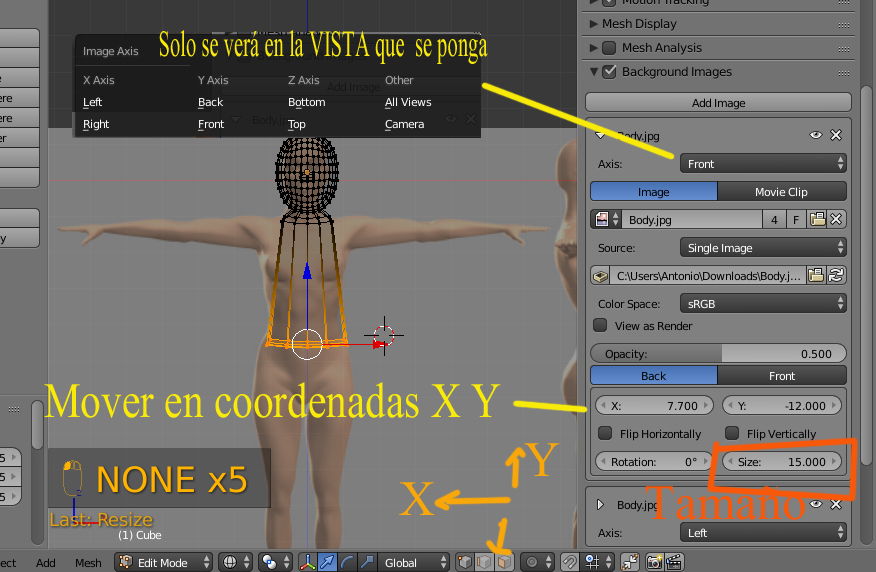Choose Top in Image Axis menu
Image resolution: width=876 pixels, height=572 pixels.
297,124
